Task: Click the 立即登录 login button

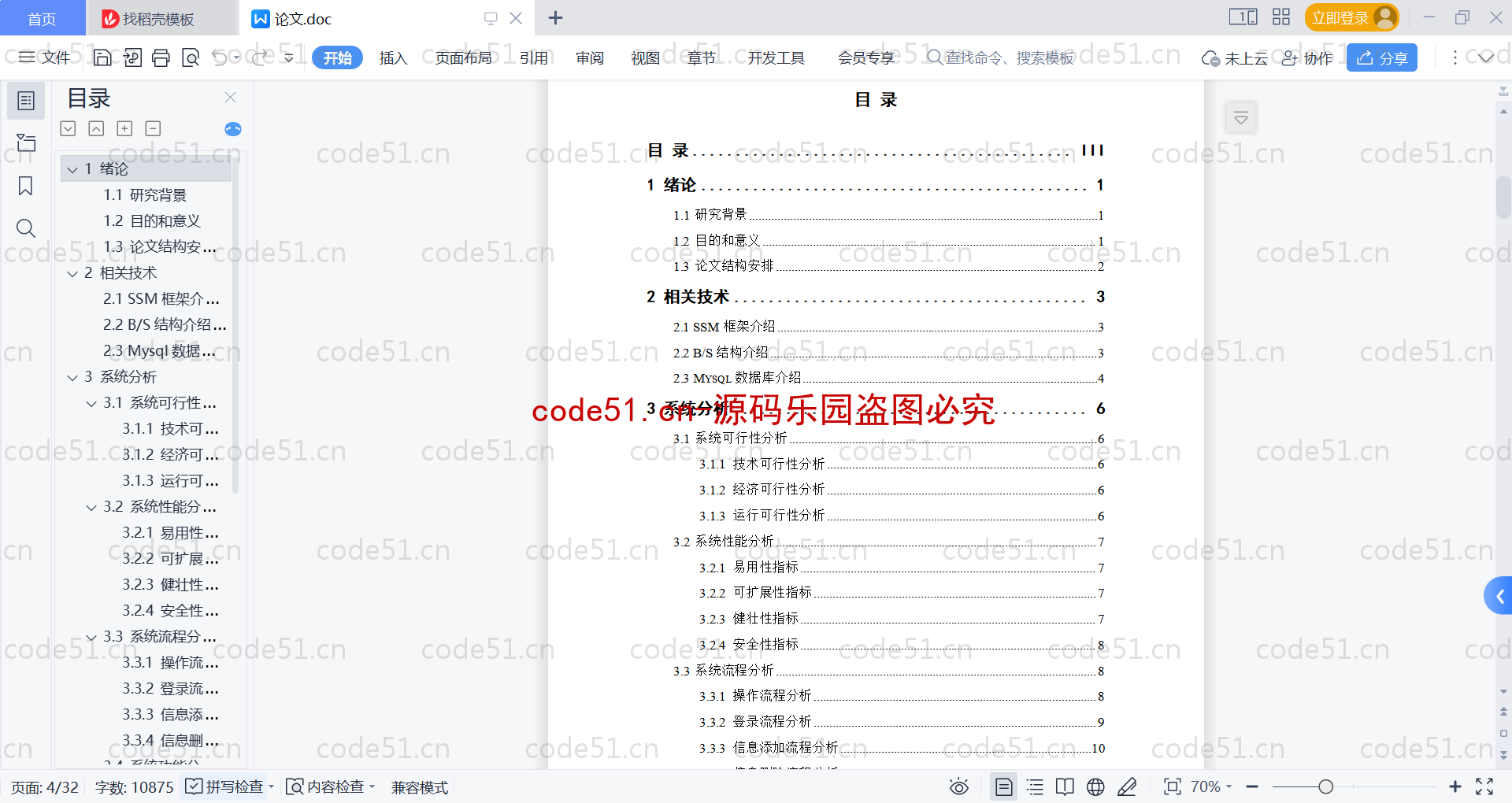Action: click(x=1351, y=17)
